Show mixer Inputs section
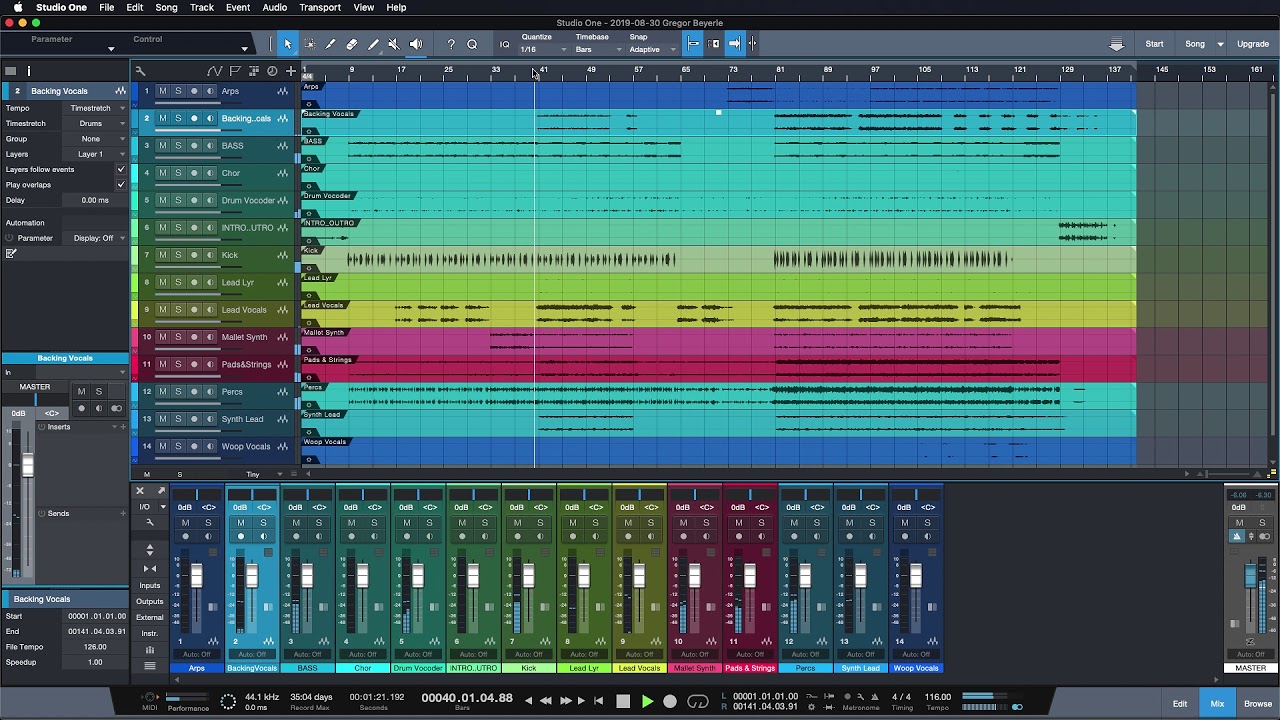 click(x=150, y=585)
